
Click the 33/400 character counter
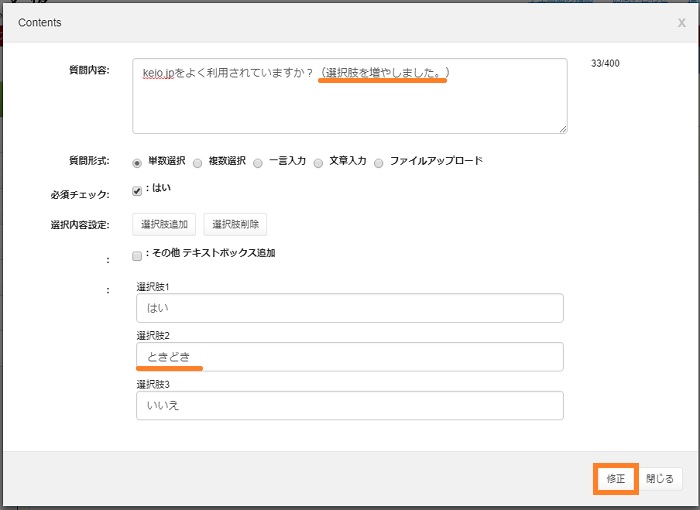pos(606,66)
